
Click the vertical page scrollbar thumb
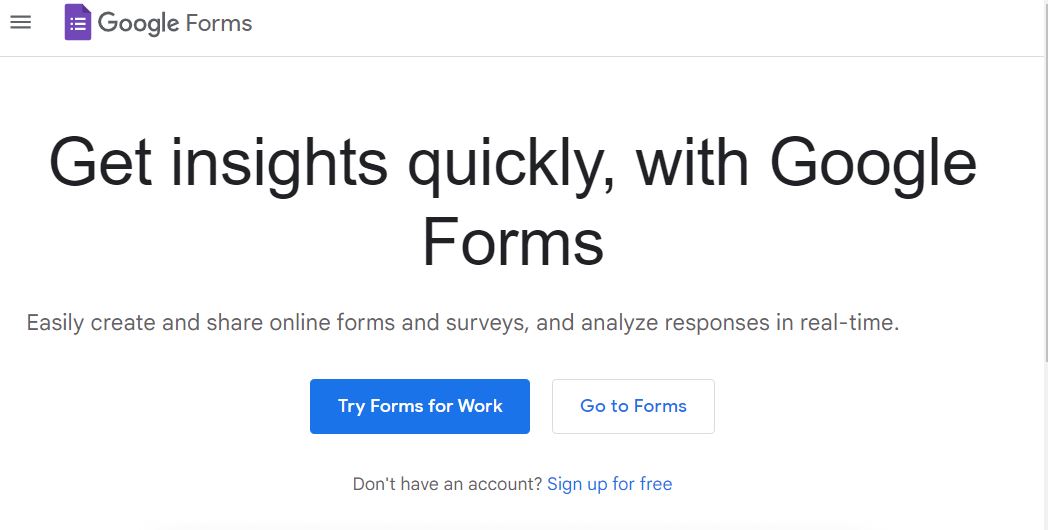[x=1045, y=180]
